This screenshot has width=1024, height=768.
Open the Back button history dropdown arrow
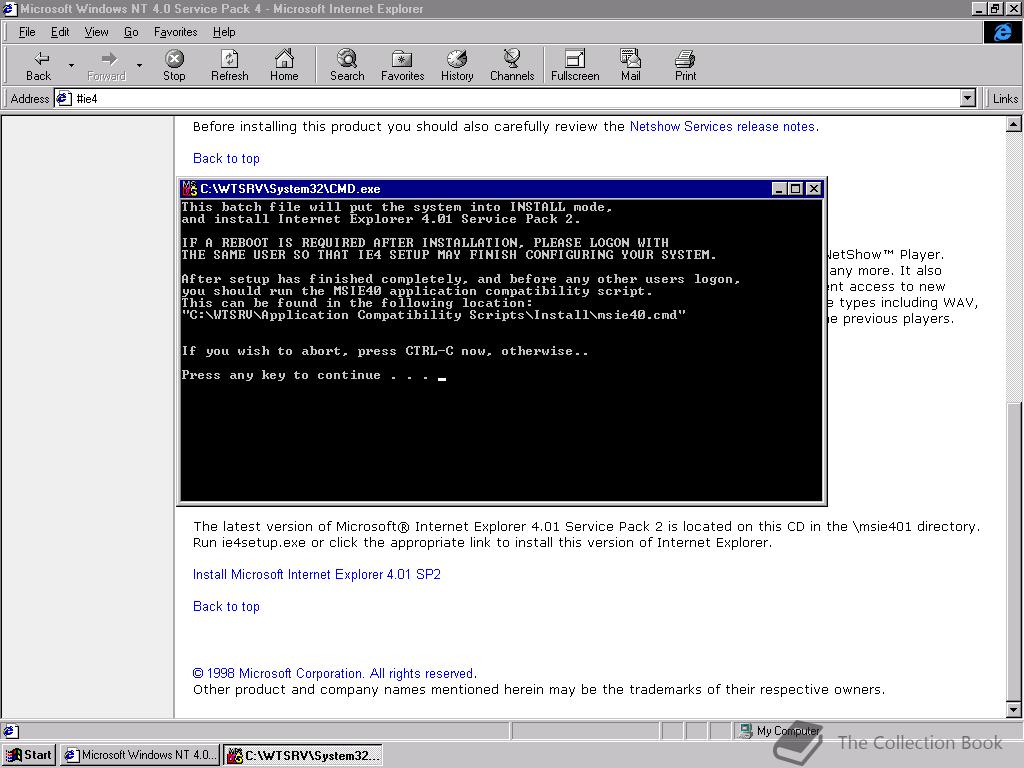[x=71, y=65]
